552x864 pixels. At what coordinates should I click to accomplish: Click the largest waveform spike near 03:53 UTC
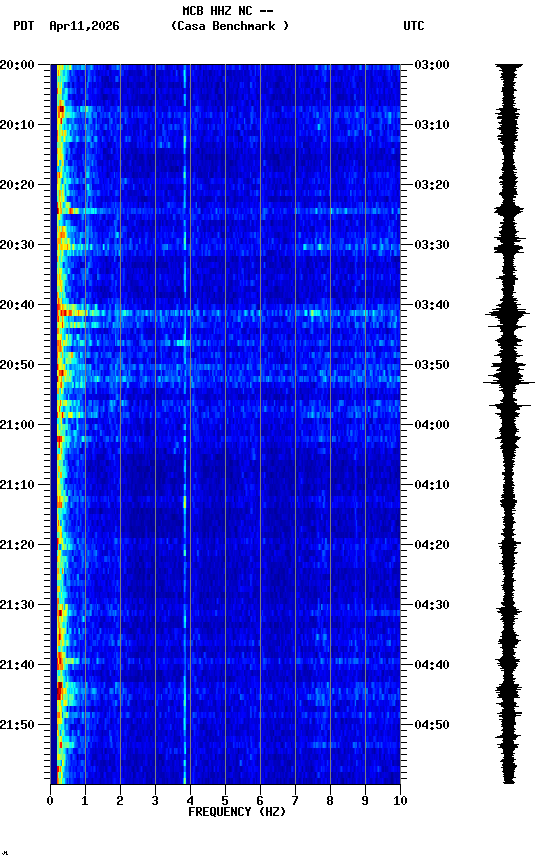click(509, 382)
